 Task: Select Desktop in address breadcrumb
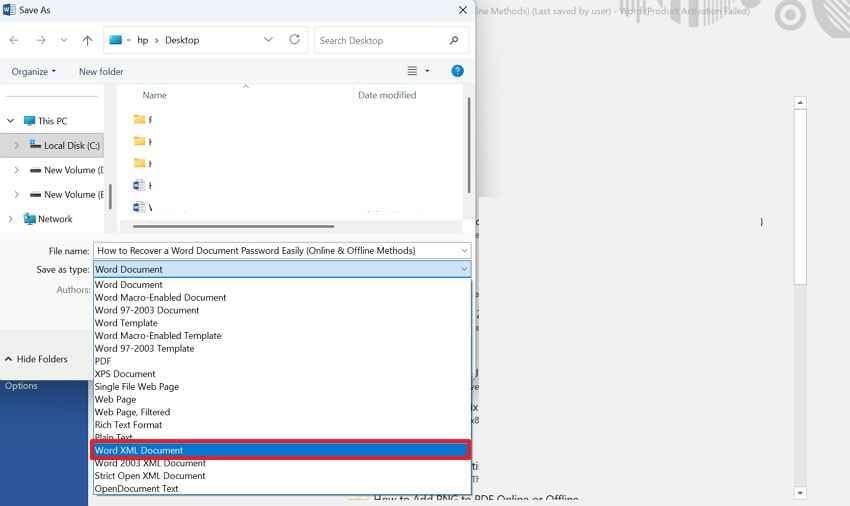pyautogui.click(x=182, y=40)
